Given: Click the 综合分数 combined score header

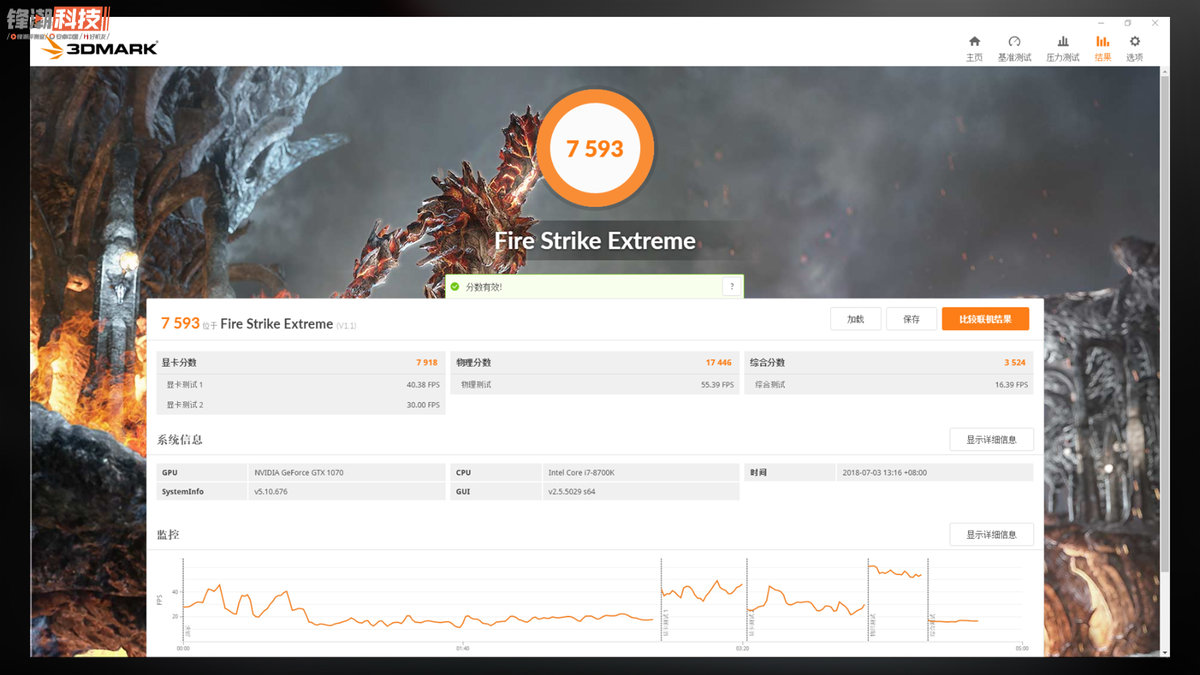Looking at the screenshot, I should pyautogui.click(x=768, y=363).
